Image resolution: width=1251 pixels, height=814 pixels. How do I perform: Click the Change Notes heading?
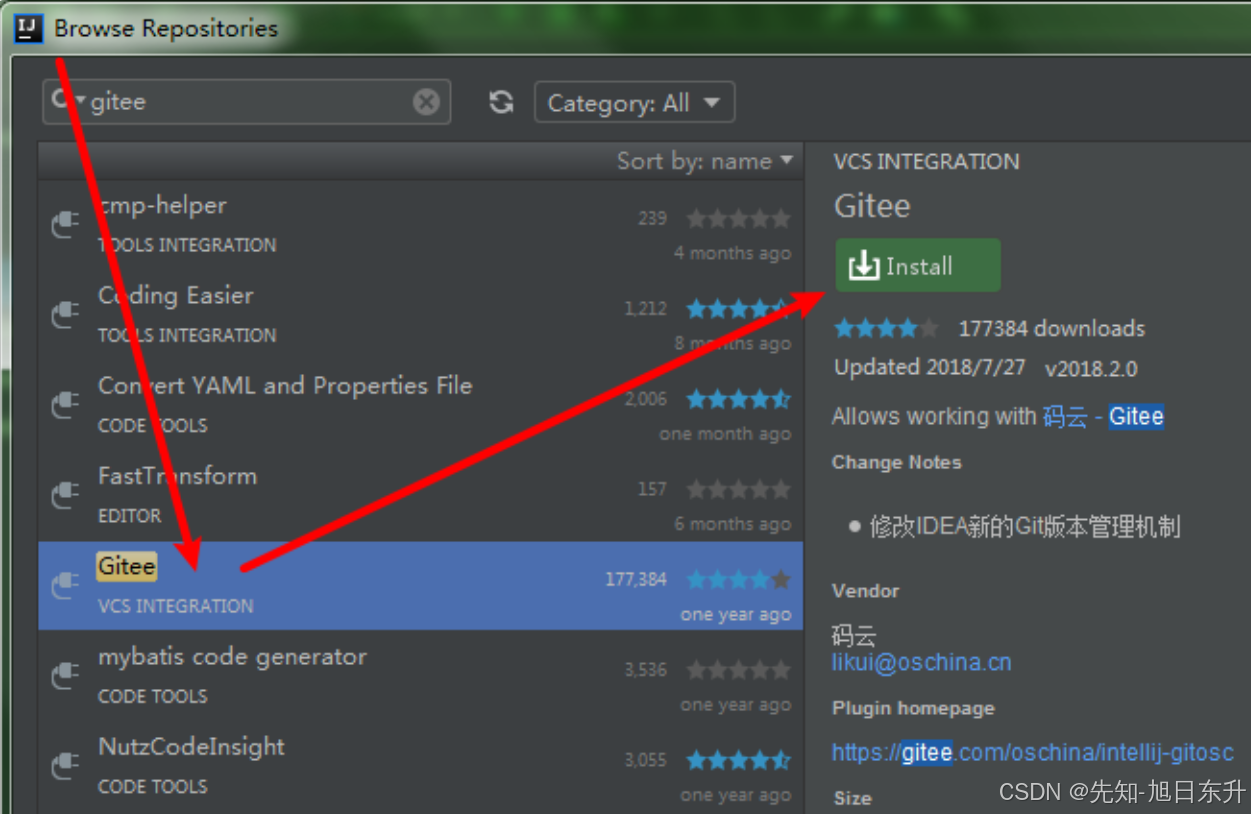[x=896, y=462]
